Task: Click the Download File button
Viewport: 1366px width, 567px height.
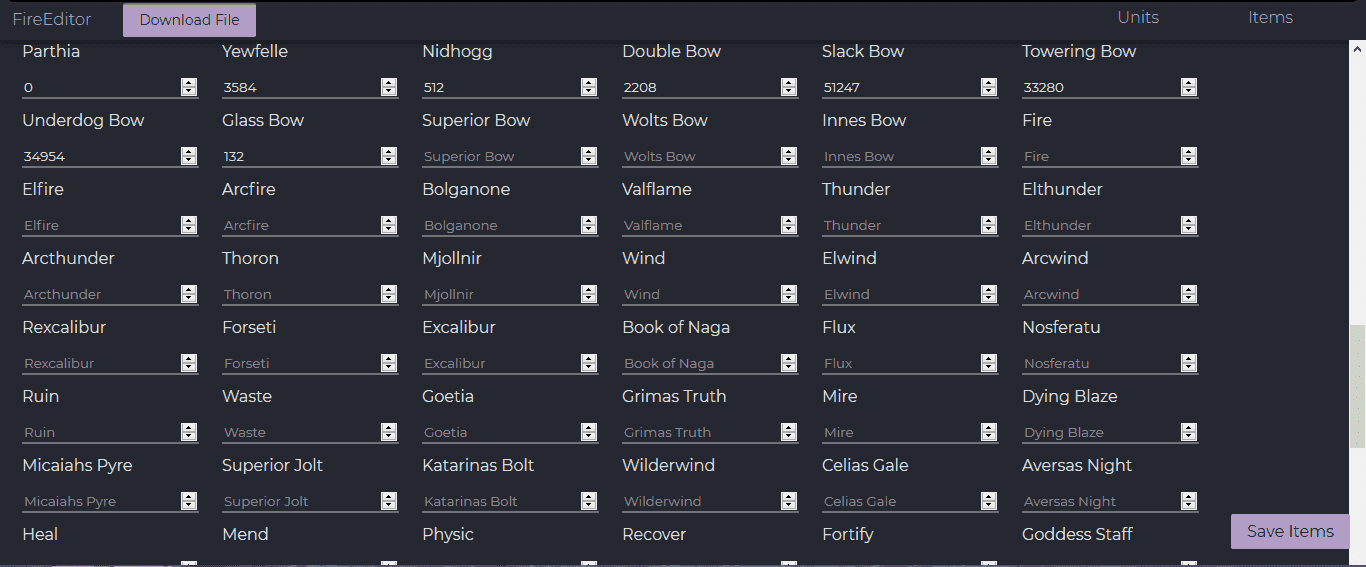Action: pyautogui.click(x=189, y=20)
